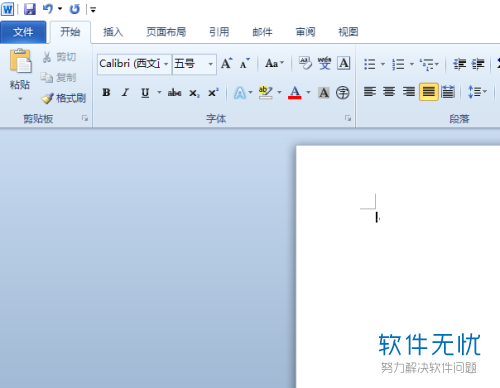Open the 邮件 (Mailings) tab

[x=262, y=32]
